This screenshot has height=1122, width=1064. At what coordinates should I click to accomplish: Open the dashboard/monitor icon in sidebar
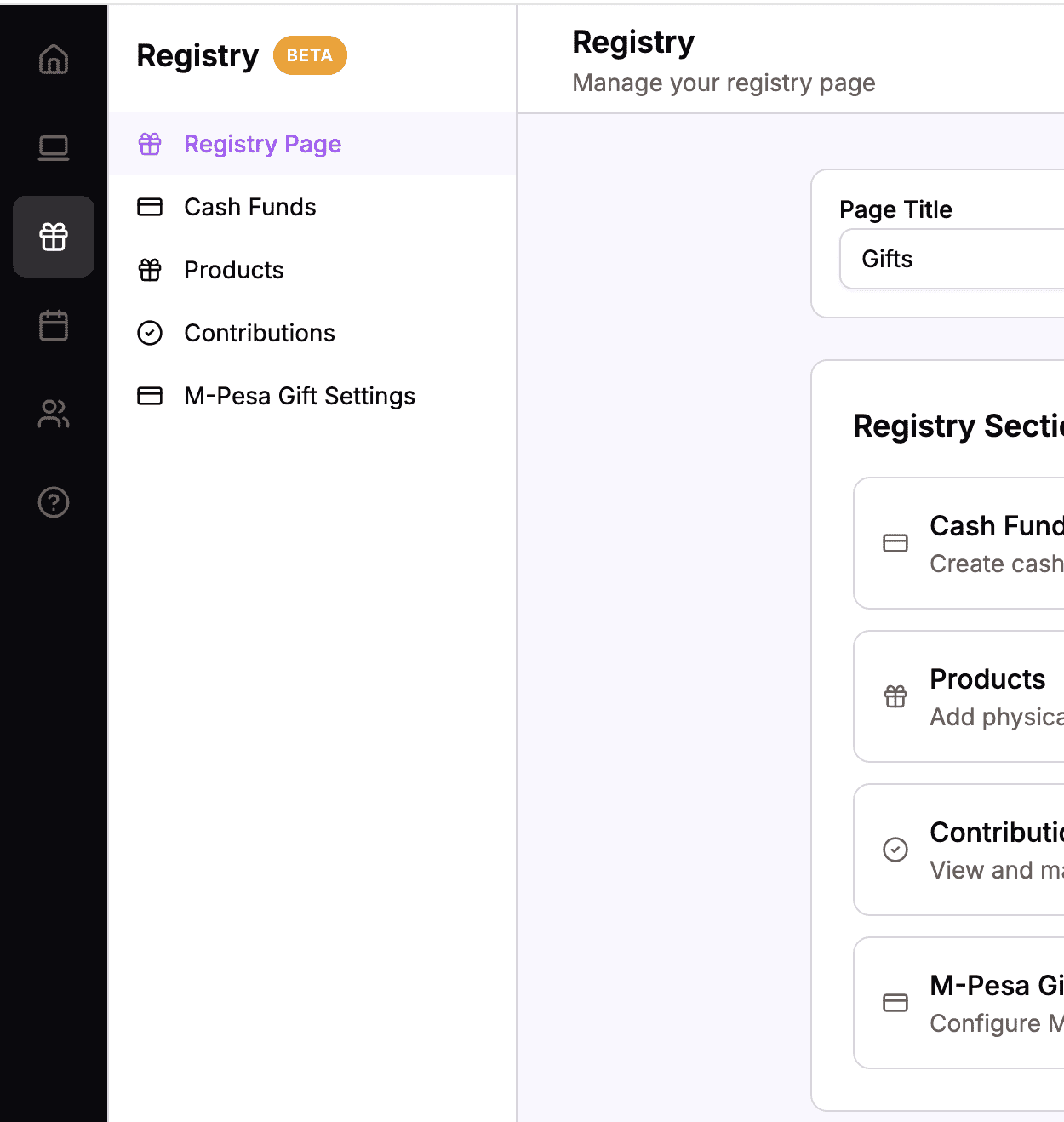54,146
